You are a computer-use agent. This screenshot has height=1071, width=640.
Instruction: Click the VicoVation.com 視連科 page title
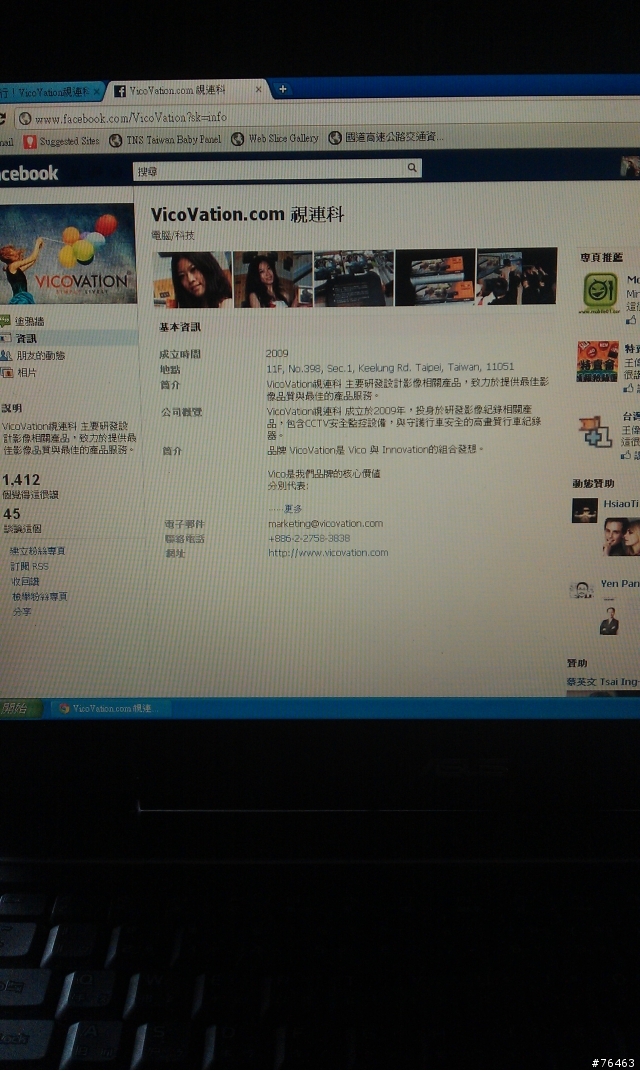pyautogui.click(x=247, y=214)
